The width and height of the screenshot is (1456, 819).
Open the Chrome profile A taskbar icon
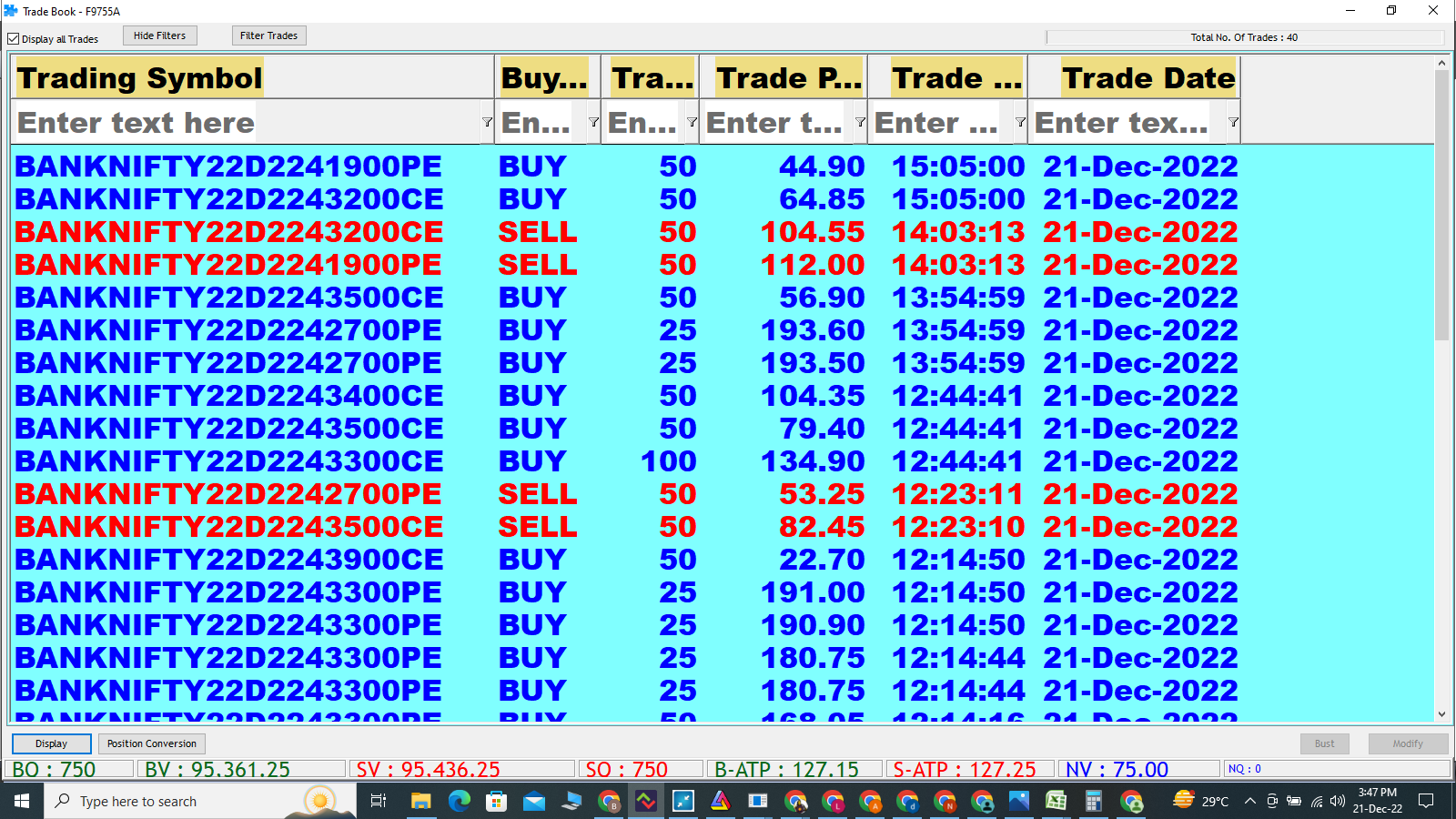click(x=871, y=801)
